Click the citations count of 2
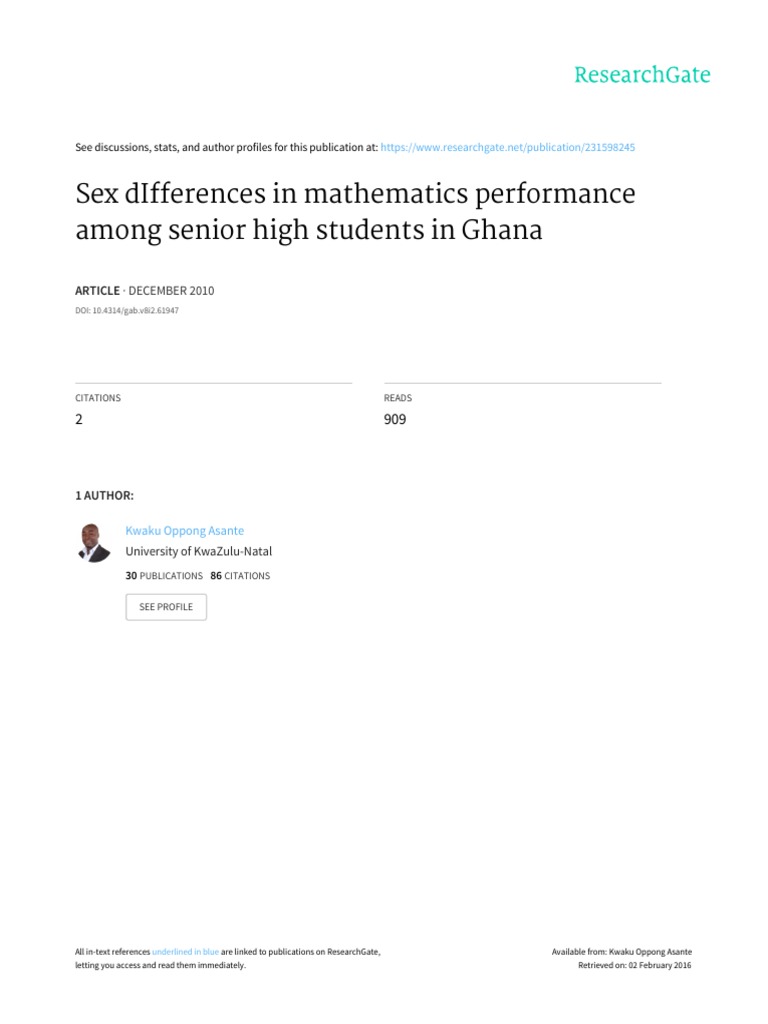 coord(79,420)
